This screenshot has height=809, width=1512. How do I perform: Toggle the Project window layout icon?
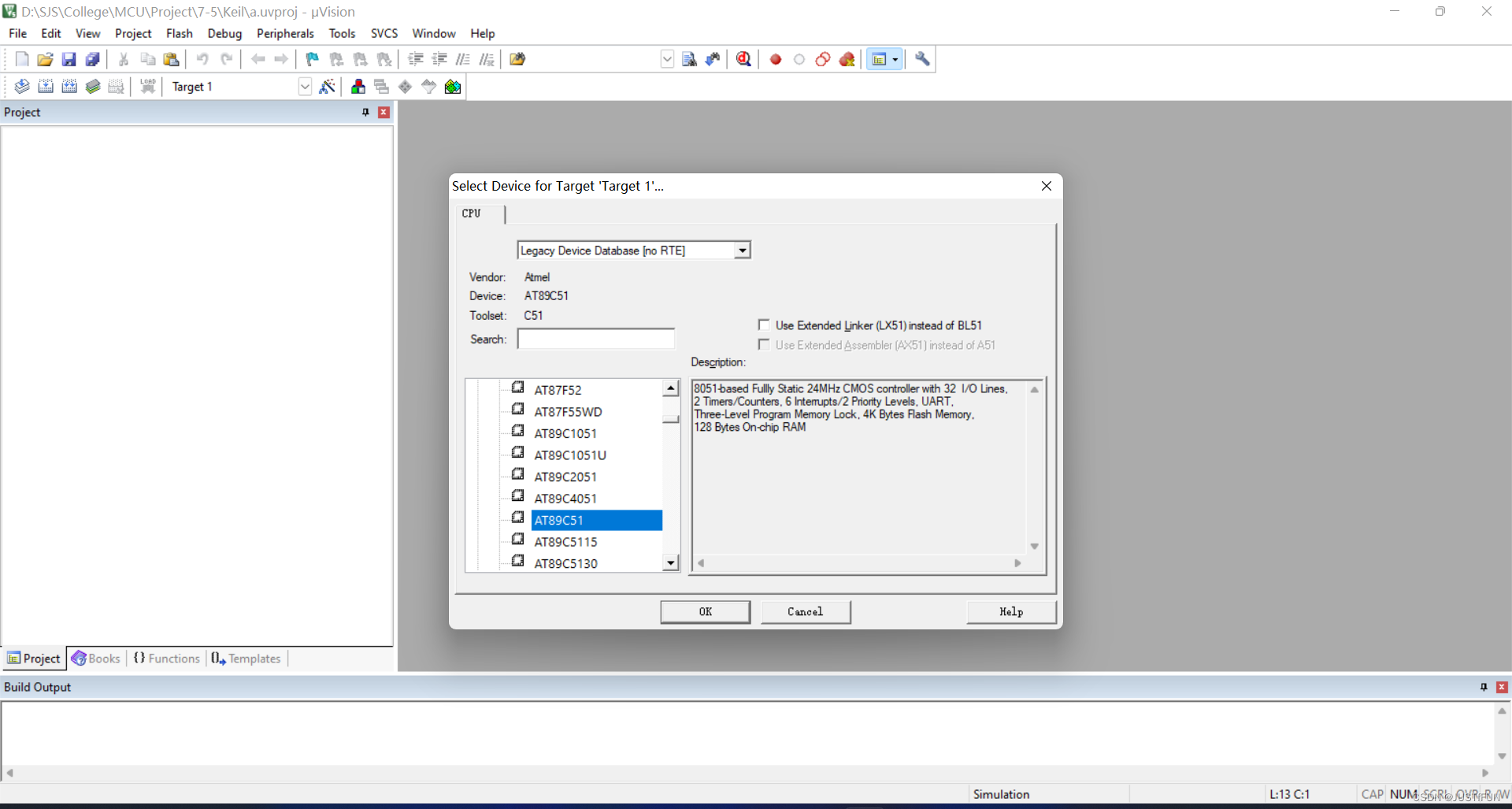(879, 59)
